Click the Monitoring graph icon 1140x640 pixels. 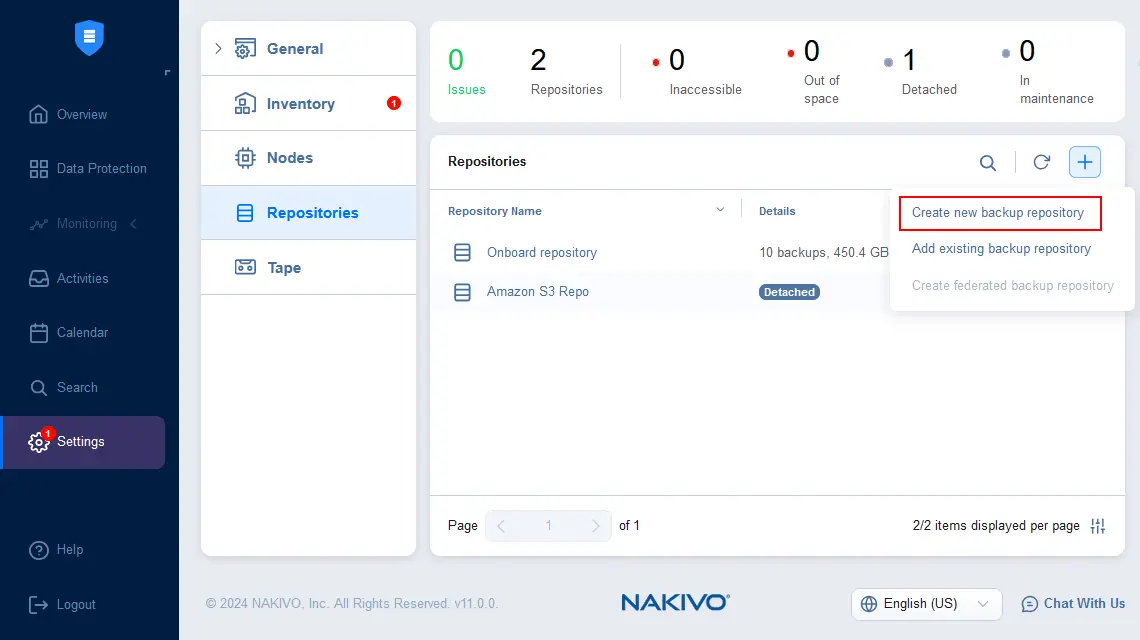coord(39,224)
